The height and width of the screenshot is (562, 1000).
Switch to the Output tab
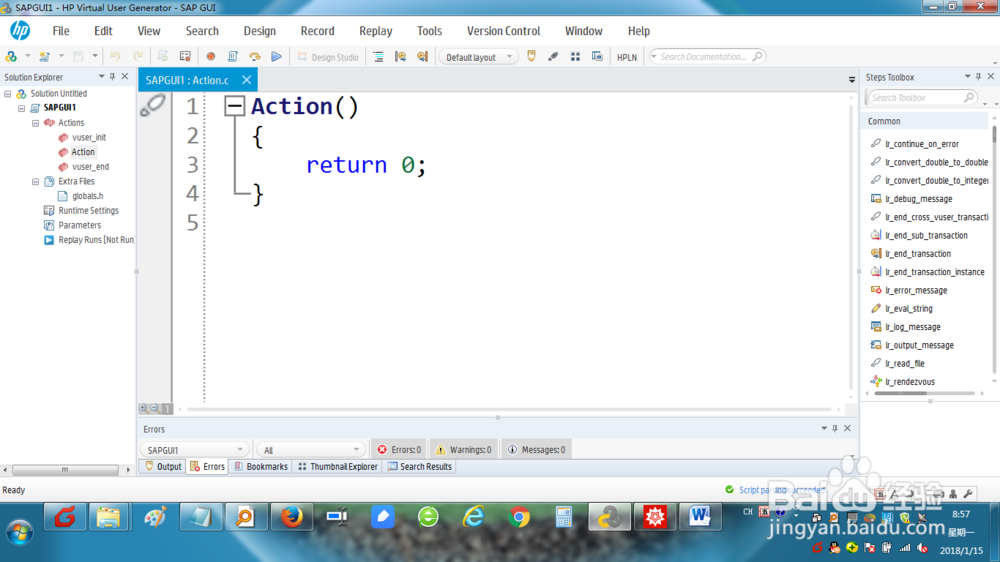[x=163, y=467]
